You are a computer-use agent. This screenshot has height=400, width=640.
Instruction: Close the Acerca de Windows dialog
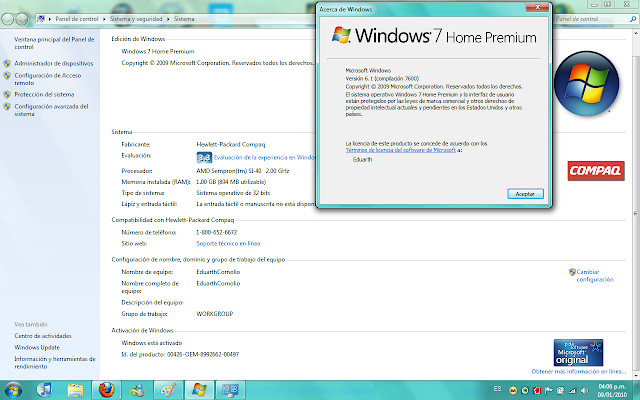(538, 7)
